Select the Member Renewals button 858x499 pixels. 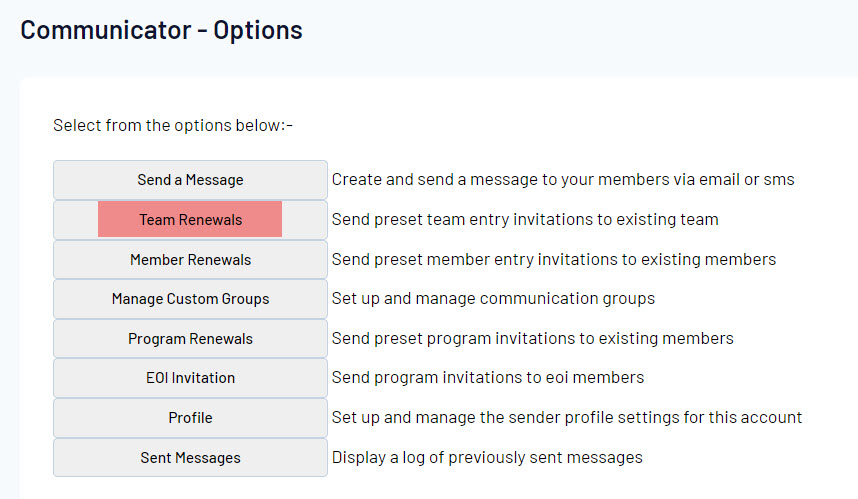tap(190, 259)
